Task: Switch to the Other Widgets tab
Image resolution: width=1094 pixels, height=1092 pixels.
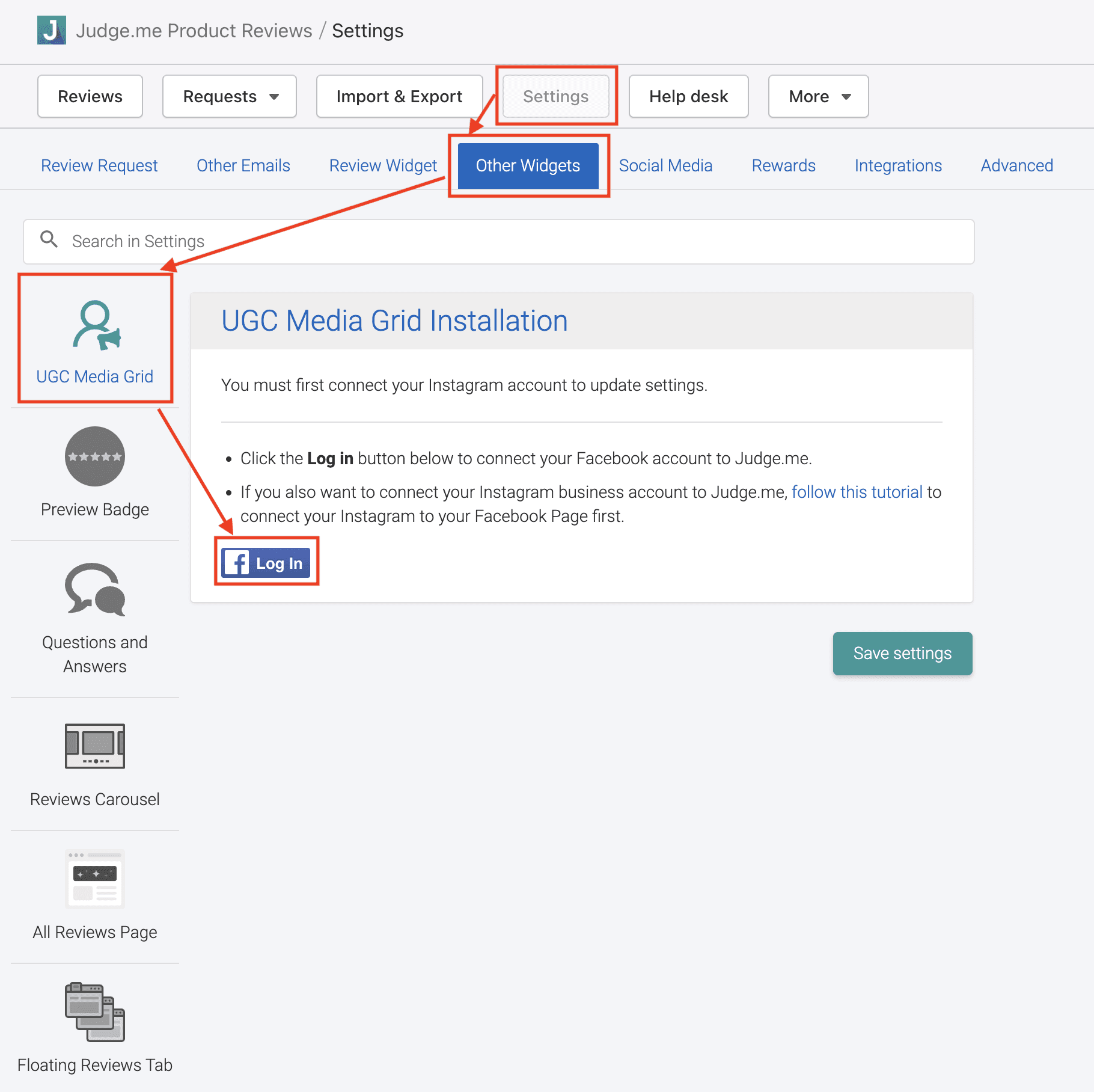Action: [x=528, y=166]
